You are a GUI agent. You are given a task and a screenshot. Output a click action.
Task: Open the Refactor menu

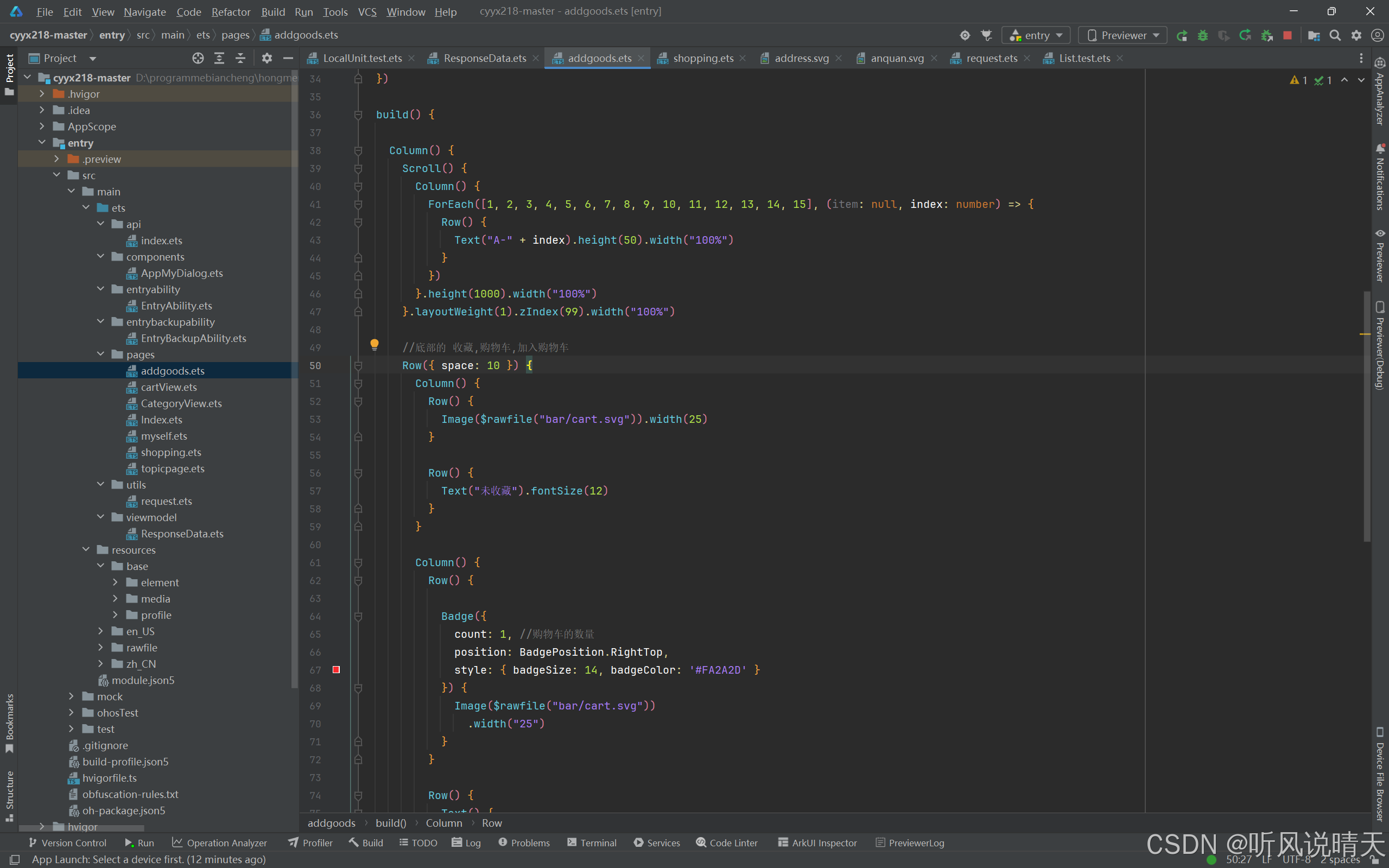[231, 11]
